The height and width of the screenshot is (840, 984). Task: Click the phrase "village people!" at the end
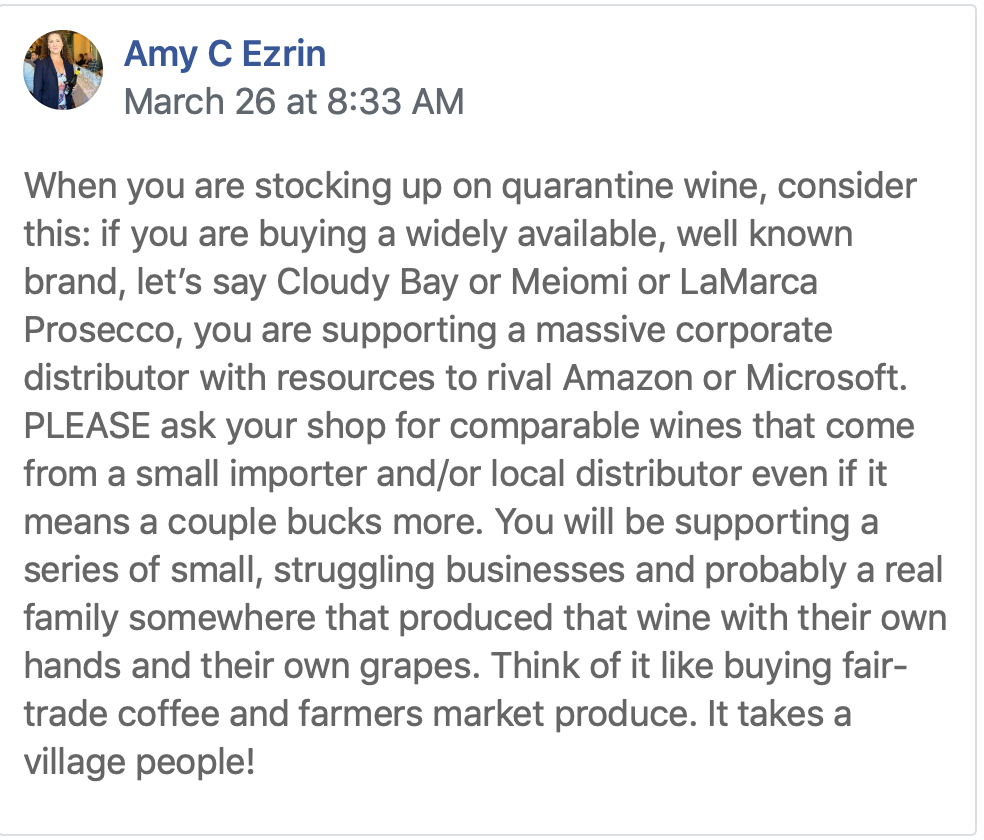139,763
